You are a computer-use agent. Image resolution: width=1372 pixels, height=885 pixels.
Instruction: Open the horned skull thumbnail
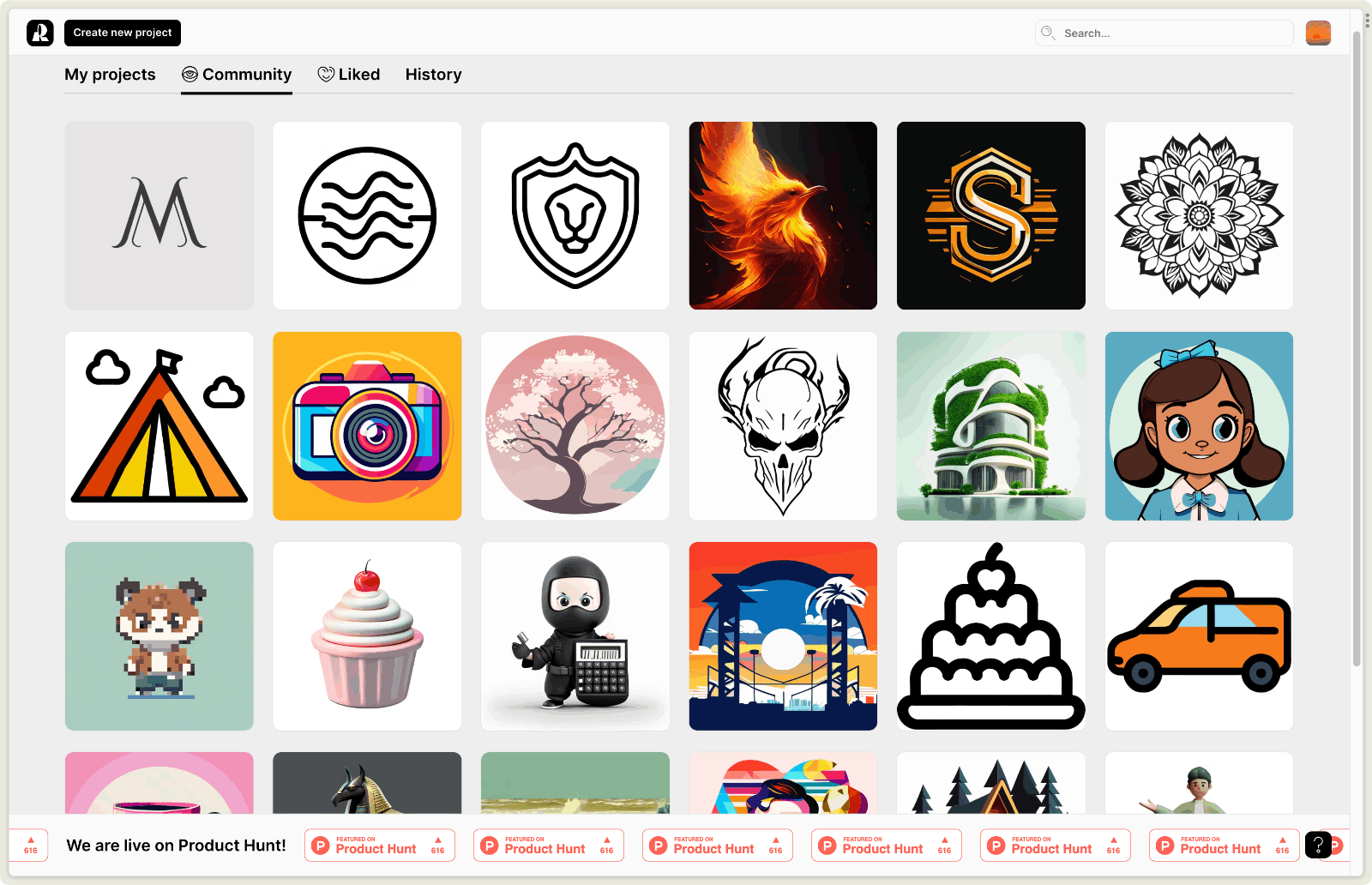[783, 426]
